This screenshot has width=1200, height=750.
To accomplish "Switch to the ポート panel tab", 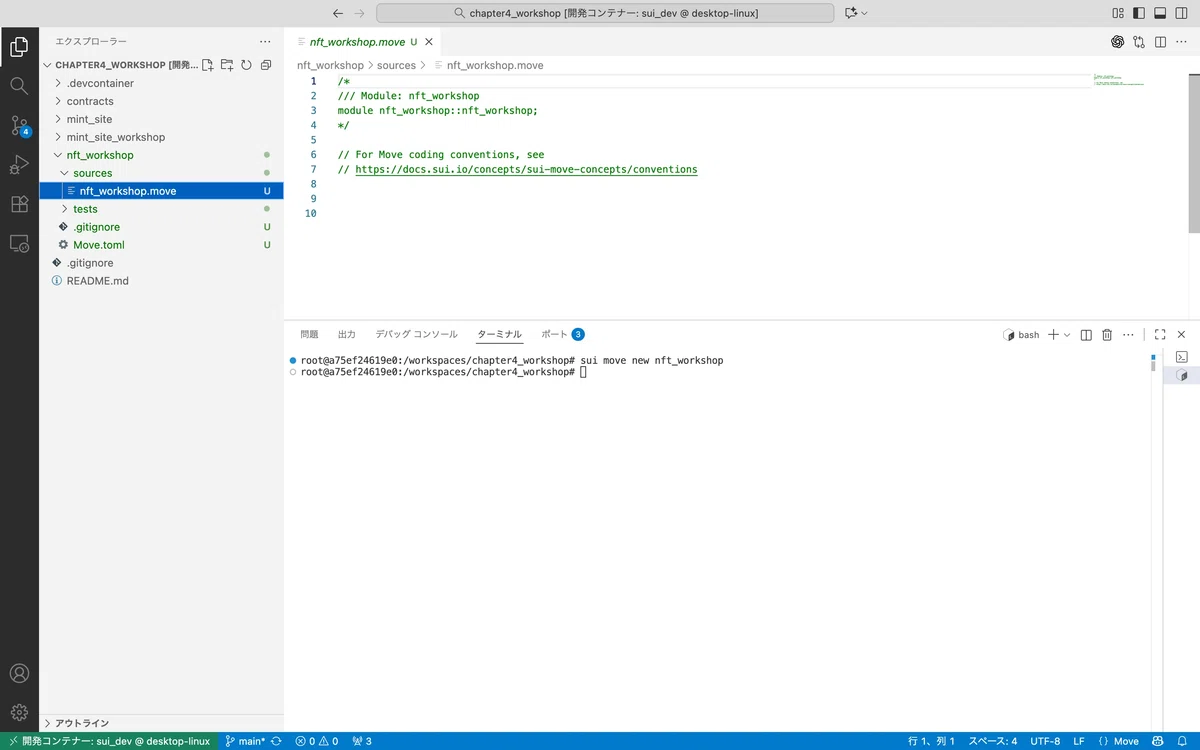I will 562,335.
